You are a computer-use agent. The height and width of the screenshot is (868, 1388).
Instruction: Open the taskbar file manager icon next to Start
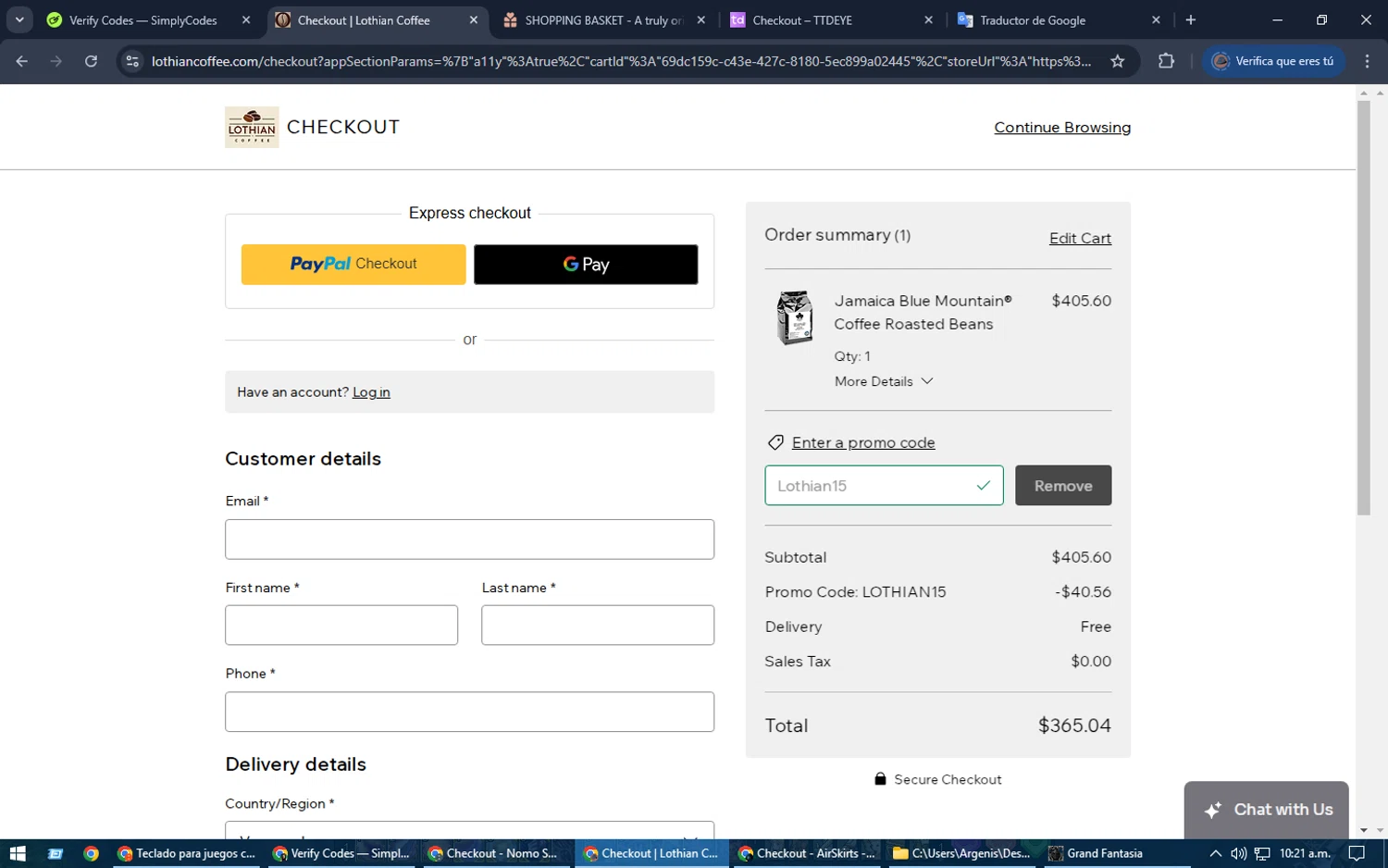(x=55, y=853)
